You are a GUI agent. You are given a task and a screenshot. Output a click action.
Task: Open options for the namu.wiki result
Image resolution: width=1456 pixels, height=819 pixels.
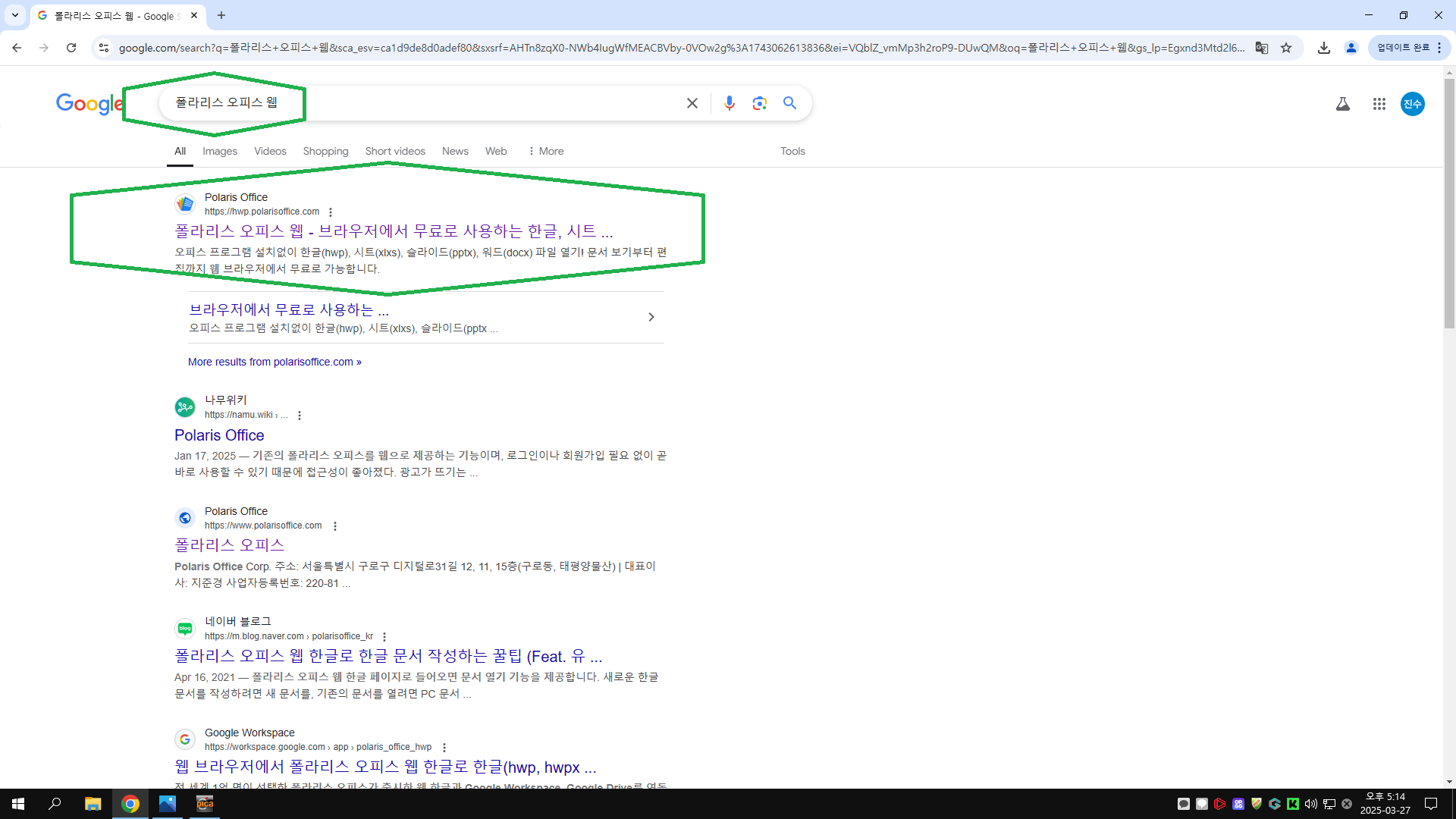tap(300, 416)
